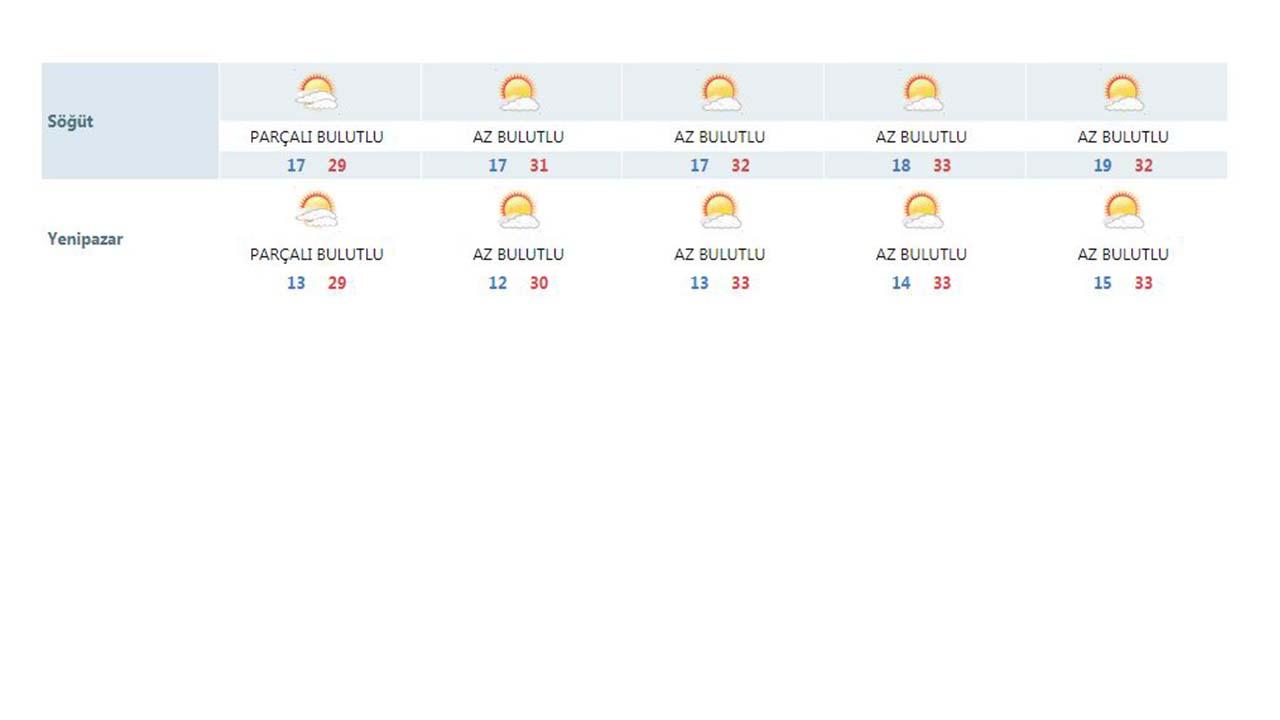The image size is (1280, 720).
Task: Click Söğüt low temperature 18
Action: (901, 166)
